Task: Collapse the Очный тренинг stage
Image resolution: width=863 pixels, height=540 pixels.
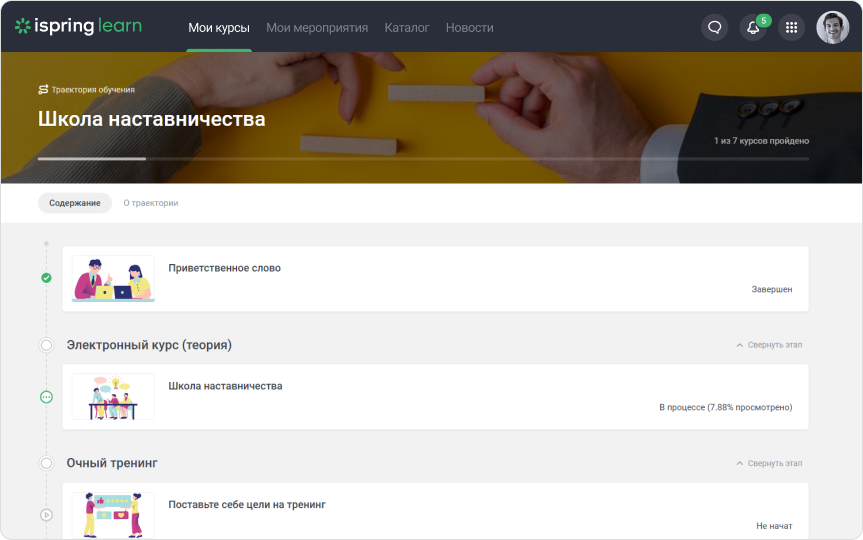Action: click(x=769, y=463)
